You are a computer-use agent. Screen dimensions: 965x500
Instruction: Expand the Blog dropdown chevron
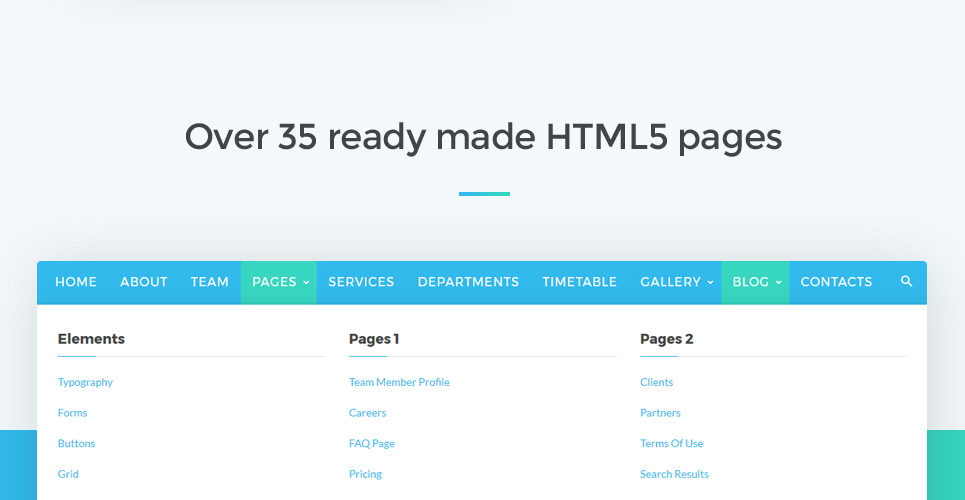778,283
